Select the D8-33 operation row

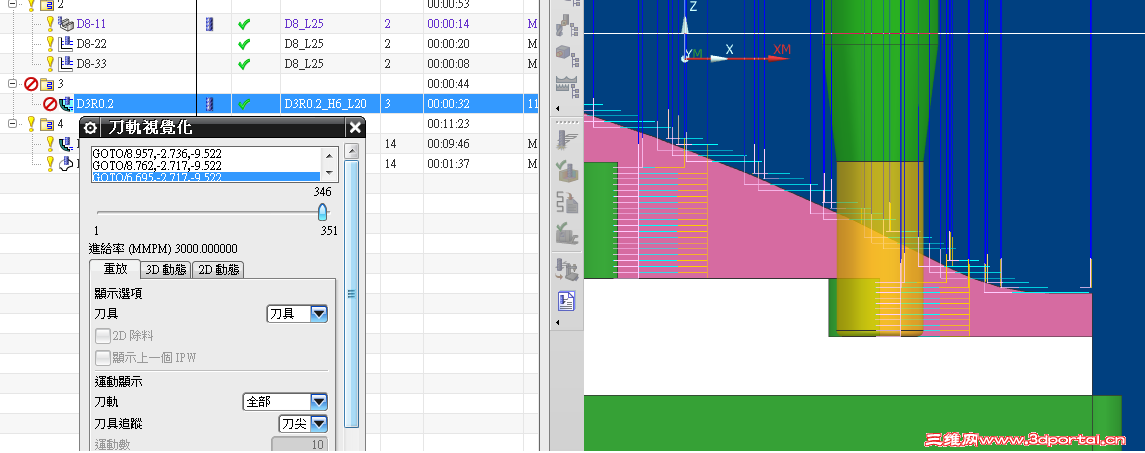pyautogui.click(x=269, y=64)
